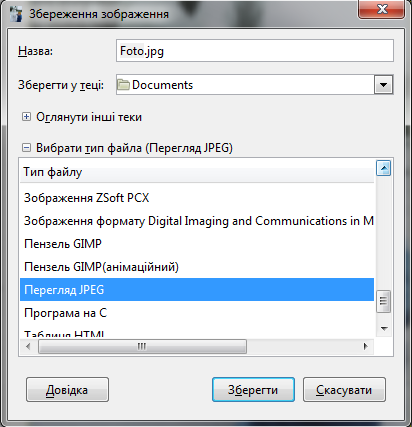Choose 'Пензель GIMP(анімаційний)' file type
This screenshot has height=427, width=412.
click(197, 267)
